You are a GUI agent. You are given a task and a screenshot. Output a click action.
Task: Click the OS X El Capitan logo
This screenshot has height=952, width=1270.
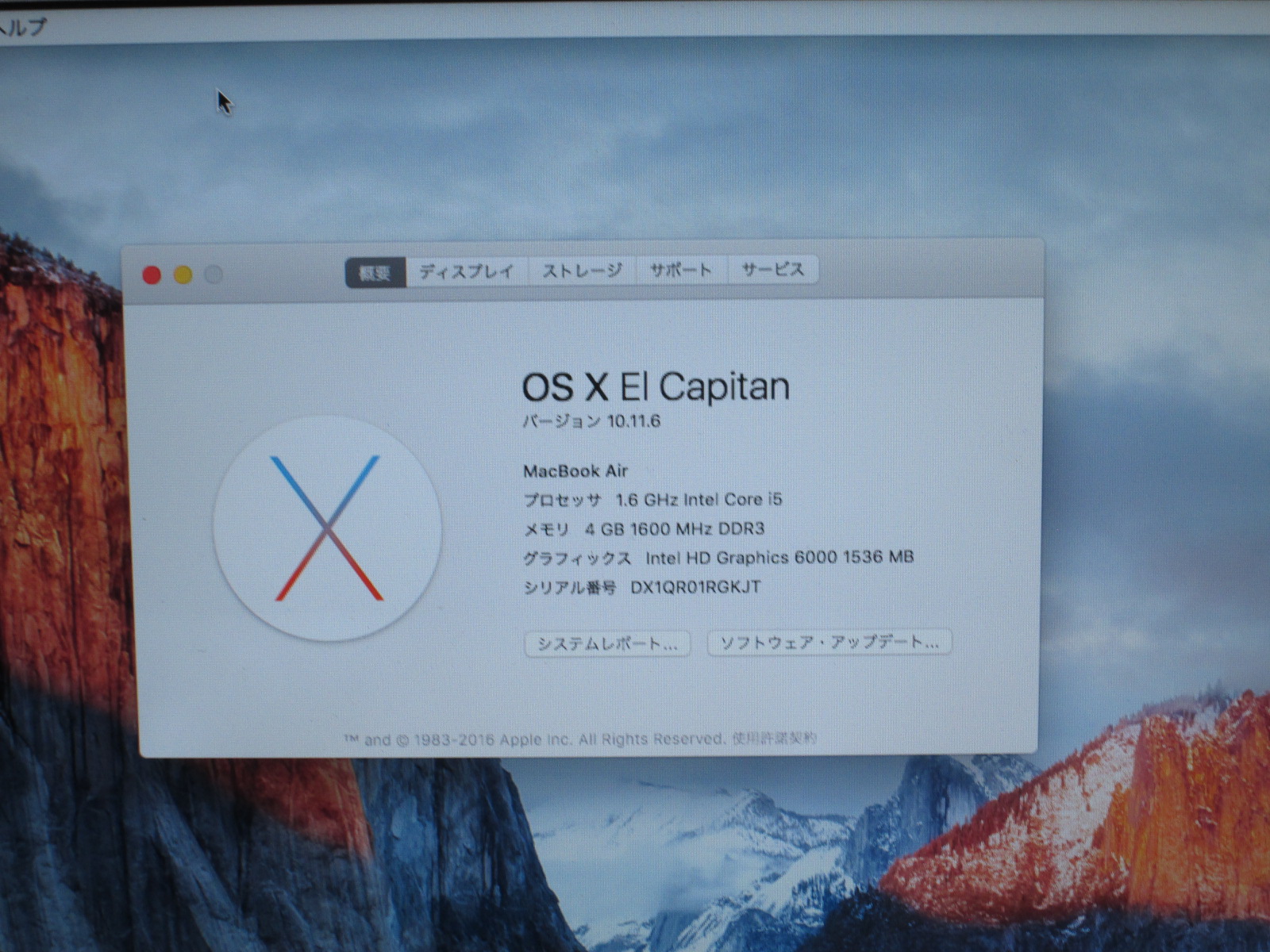327,528
